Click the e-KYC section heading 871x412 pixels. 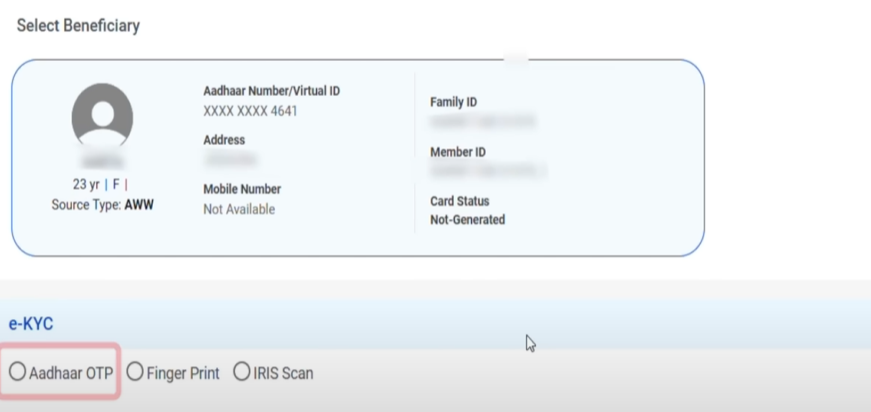tap(31, 324)
